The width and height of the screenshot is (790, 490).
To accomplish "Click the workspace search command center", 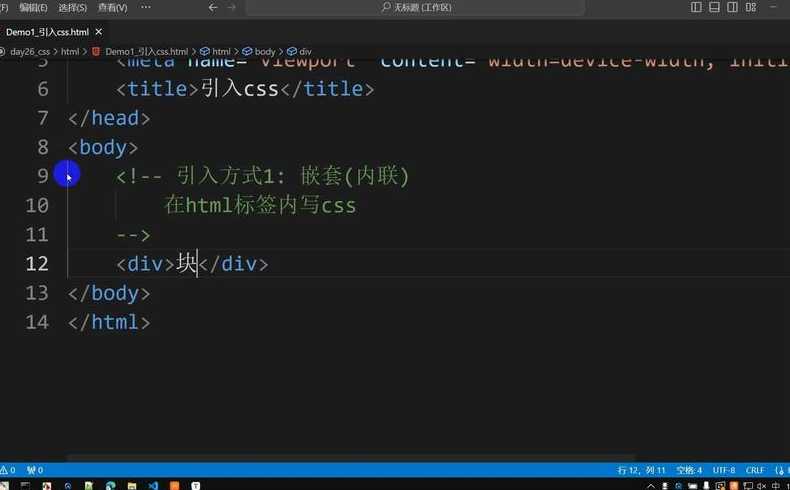I will (416, 7).
